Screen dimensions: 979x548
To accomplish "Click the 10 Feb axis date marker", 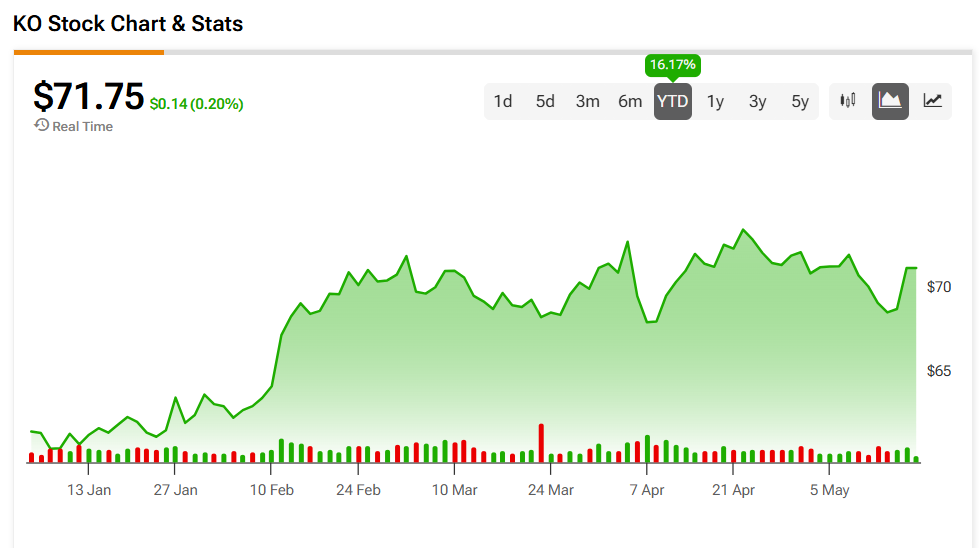I will (272, 490).
